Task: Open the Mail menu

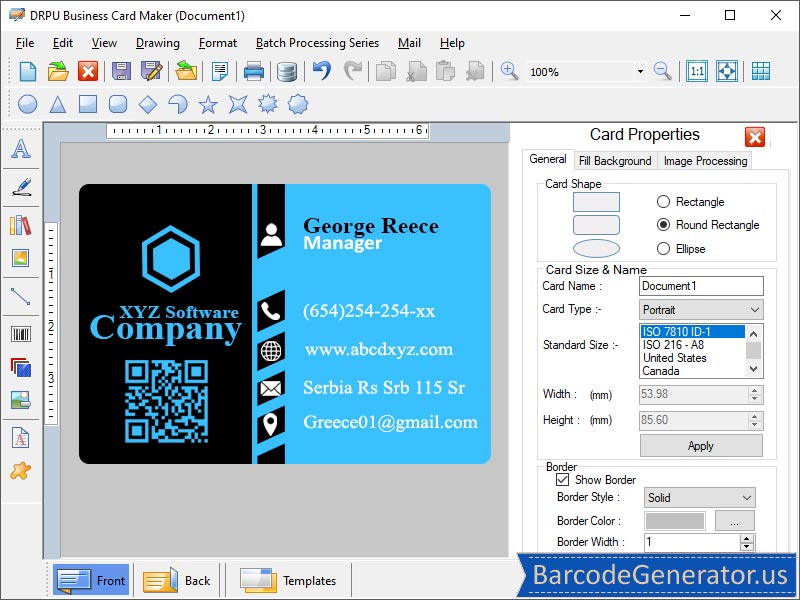Action: coord(409,43)
